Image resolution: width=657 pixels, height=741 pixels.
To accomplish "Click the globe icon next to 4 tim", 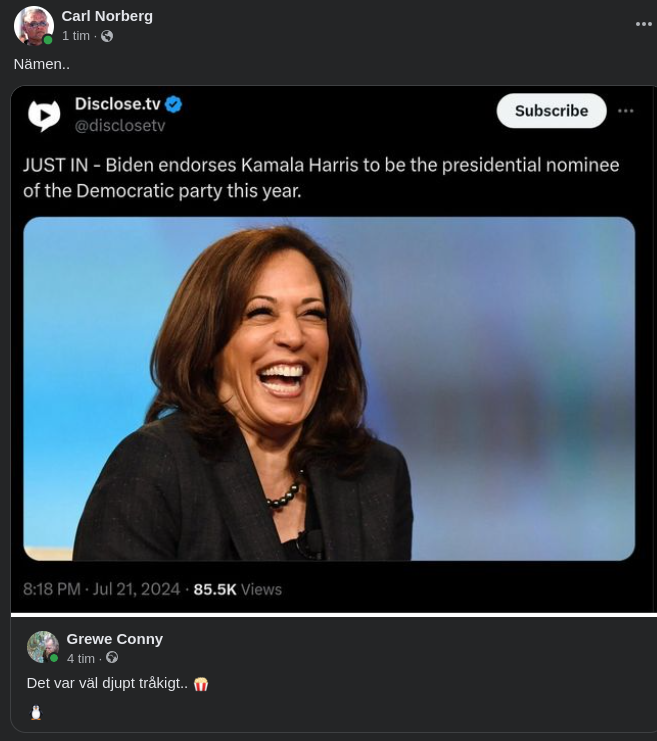I will tap(112, 658).
